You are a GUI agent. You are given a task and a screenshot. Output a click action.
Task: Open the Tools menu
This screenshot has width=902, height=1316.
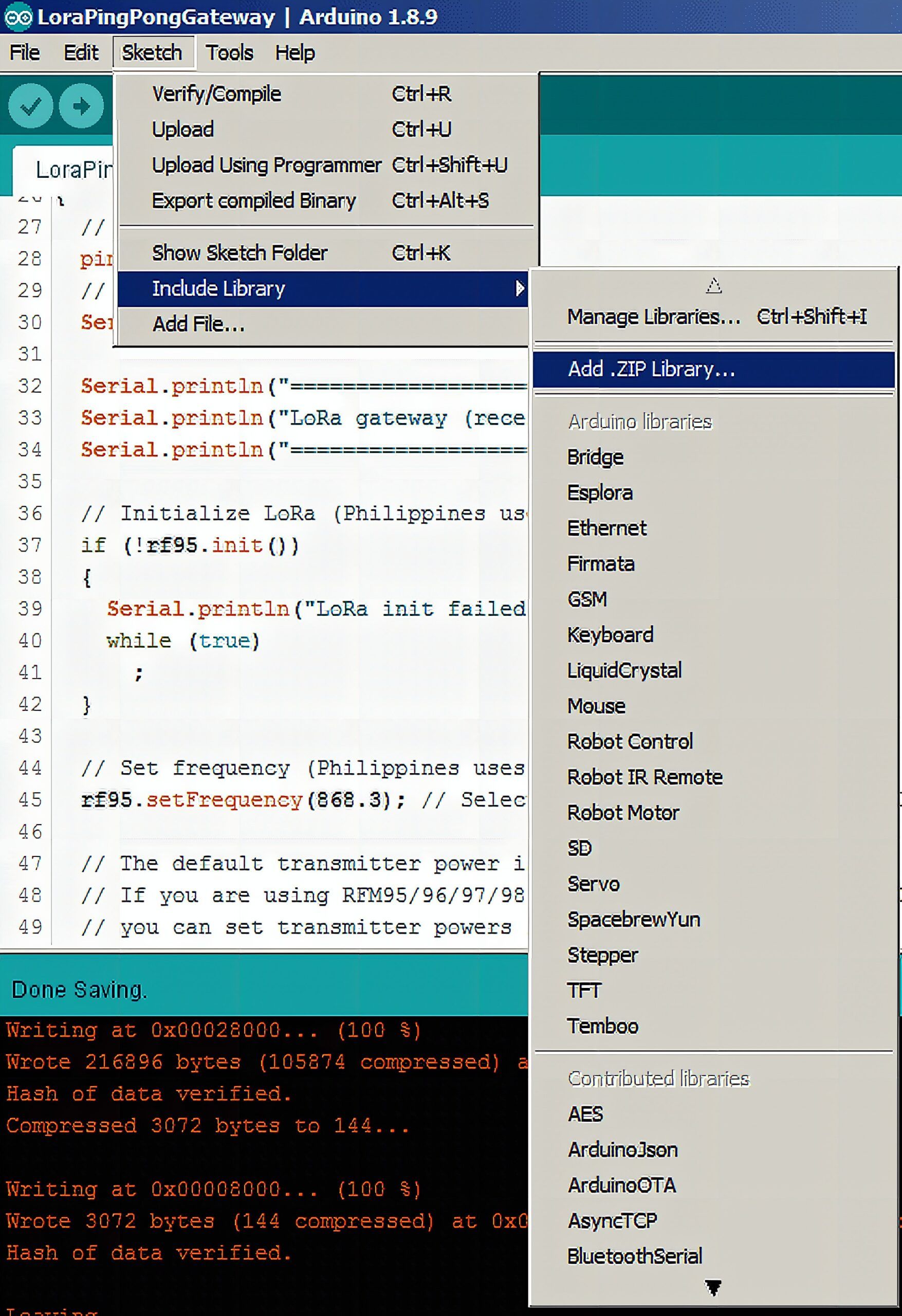pyautogui.click(x=229, y=52)
